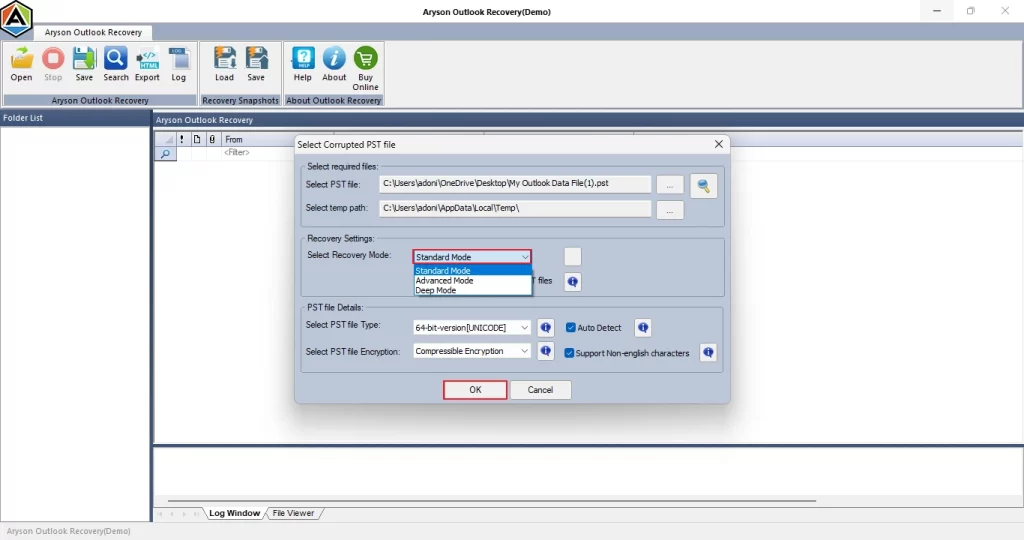Switch to the File Viewer tab

coord(293,513)
